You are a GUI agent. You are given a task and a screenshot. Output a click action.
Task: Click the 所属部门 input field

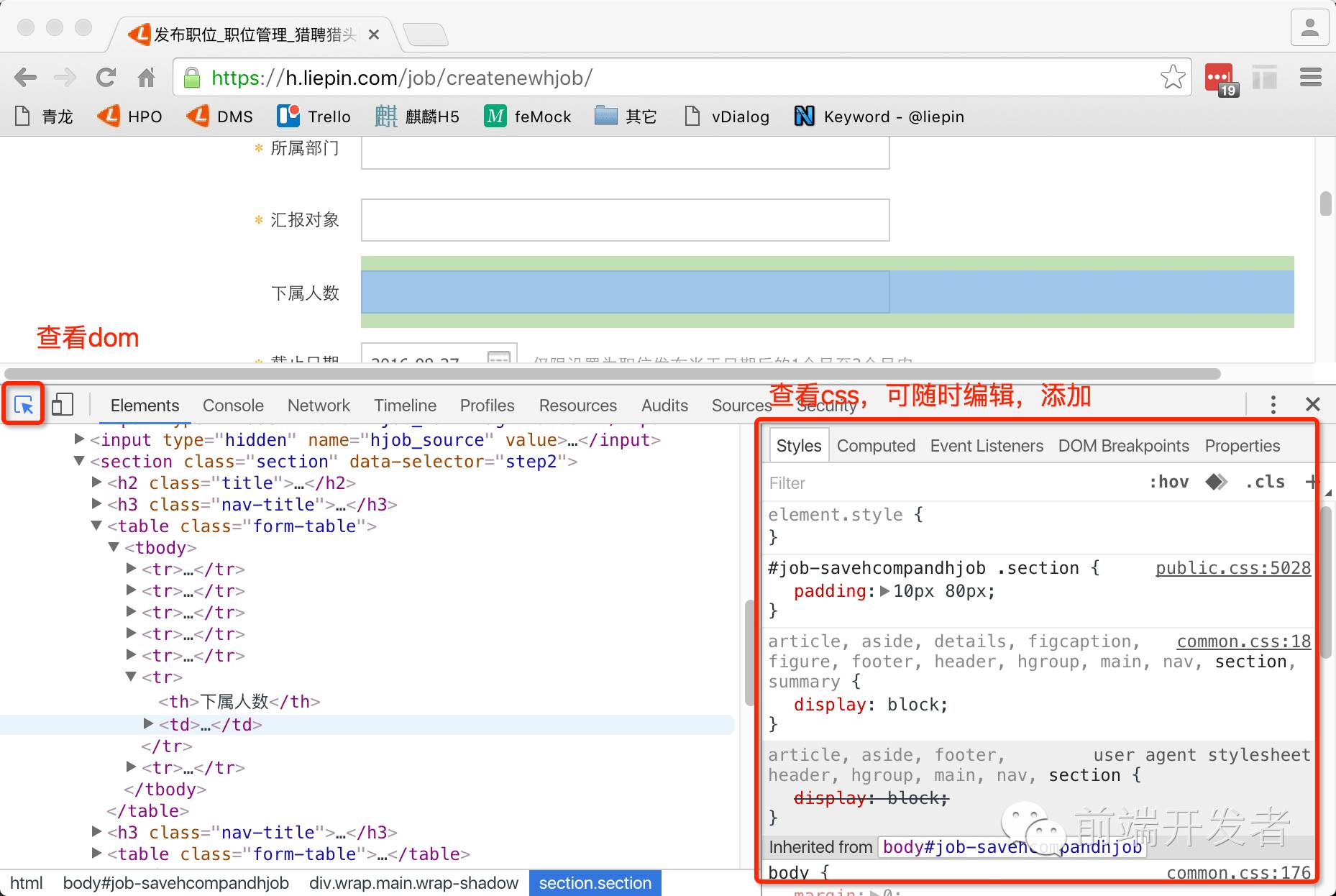pyautogui.click(x=625, y=152)
